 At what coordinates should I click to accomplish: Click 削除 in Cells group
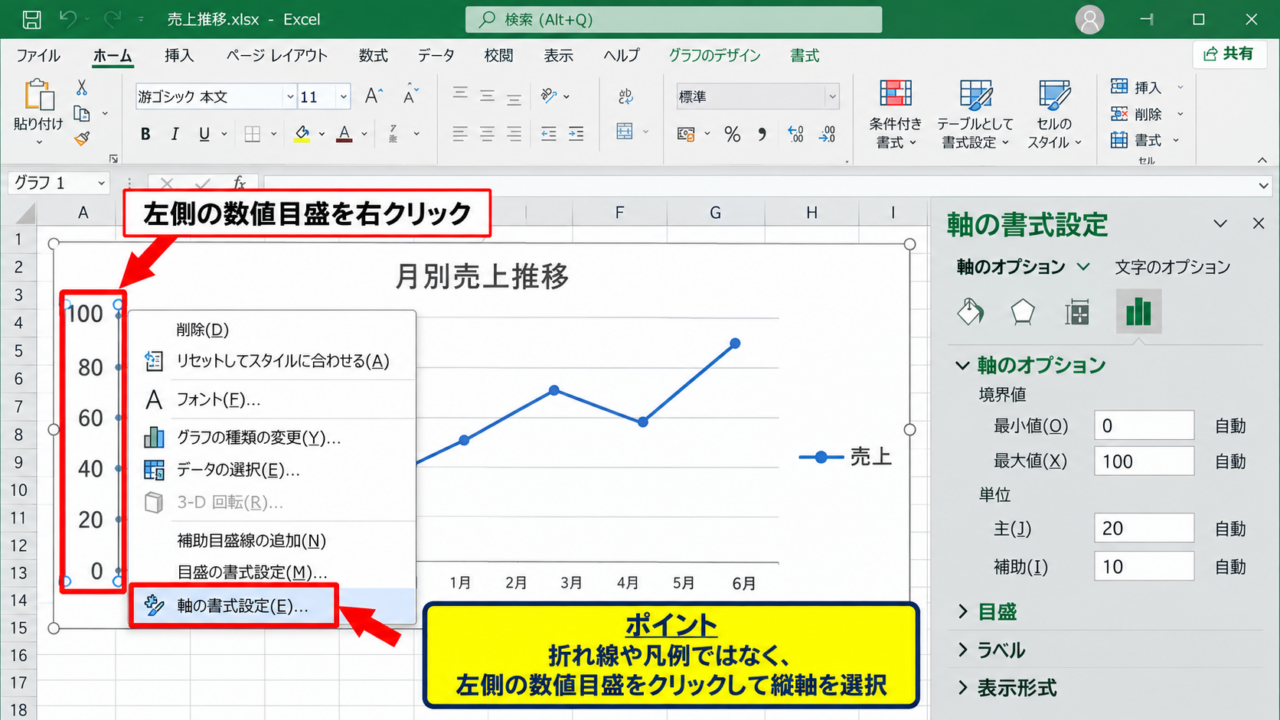1147,114
